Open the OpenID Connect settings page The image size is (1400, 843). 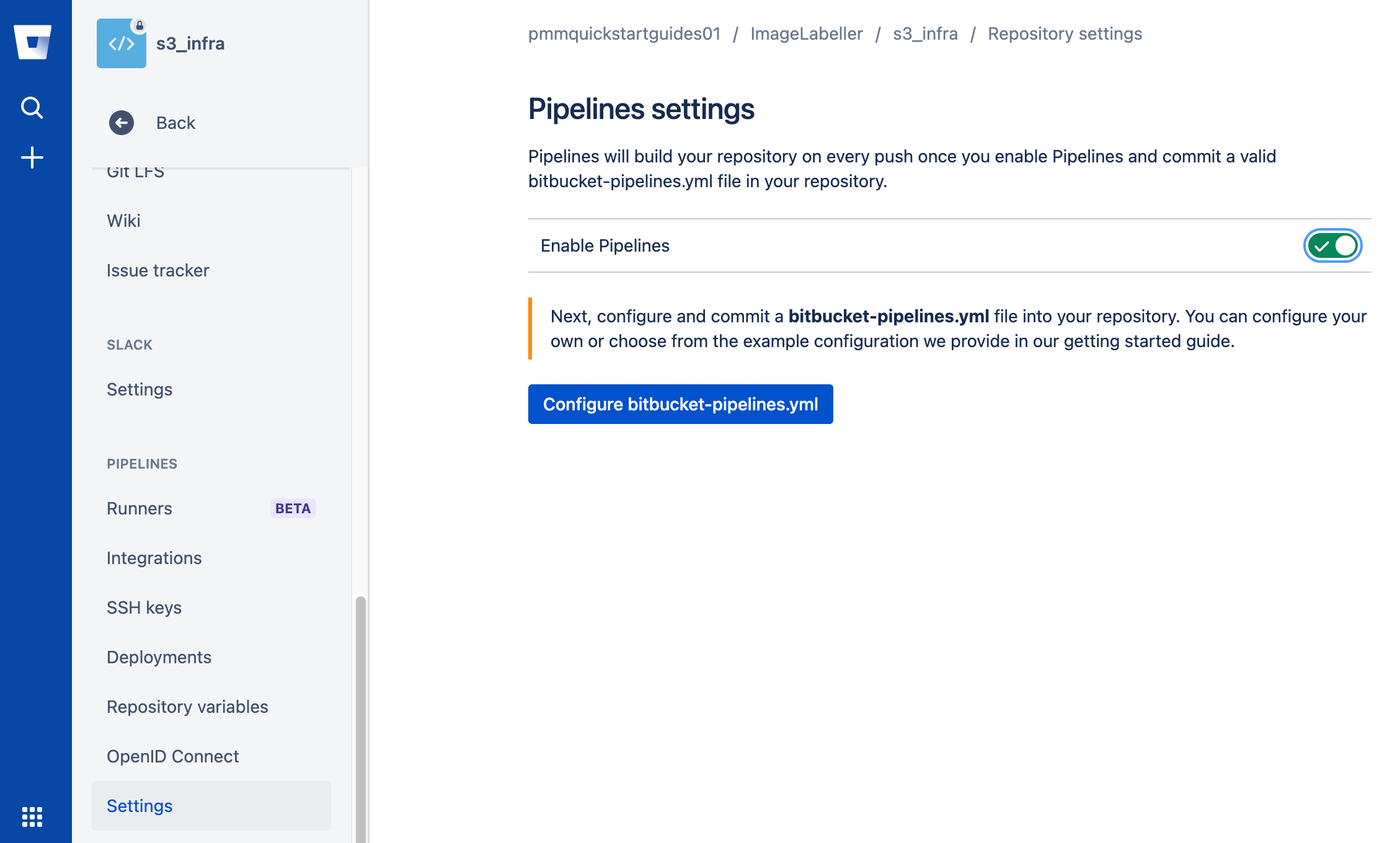coord(173,755)
